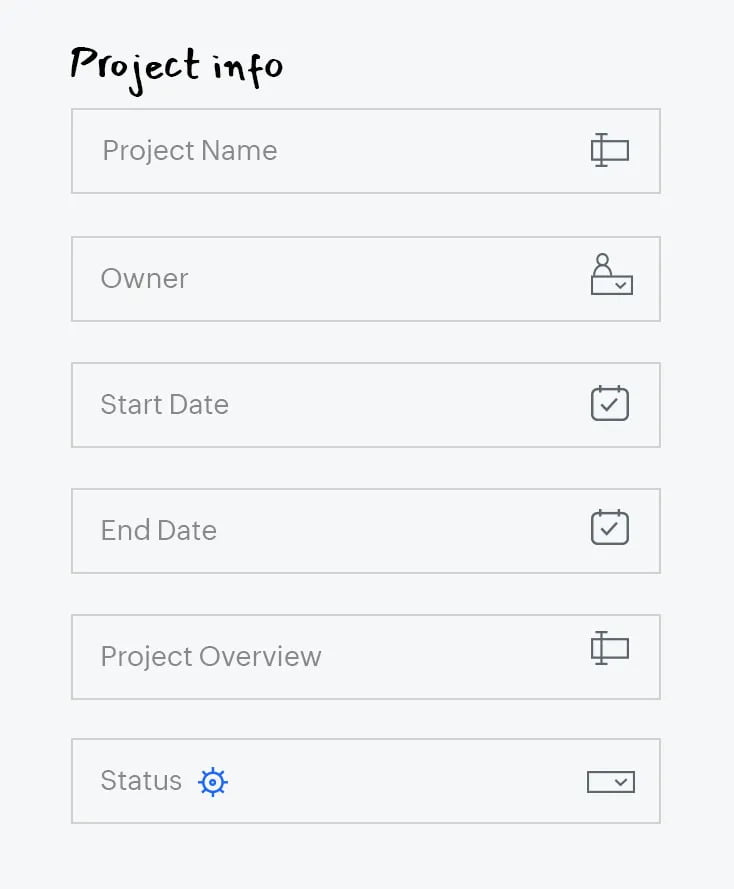Click the text icon in Project Overview
Image resolution: width=734 pixels, height=889 pixels.
pyautogui.click(x=609, y=649)
